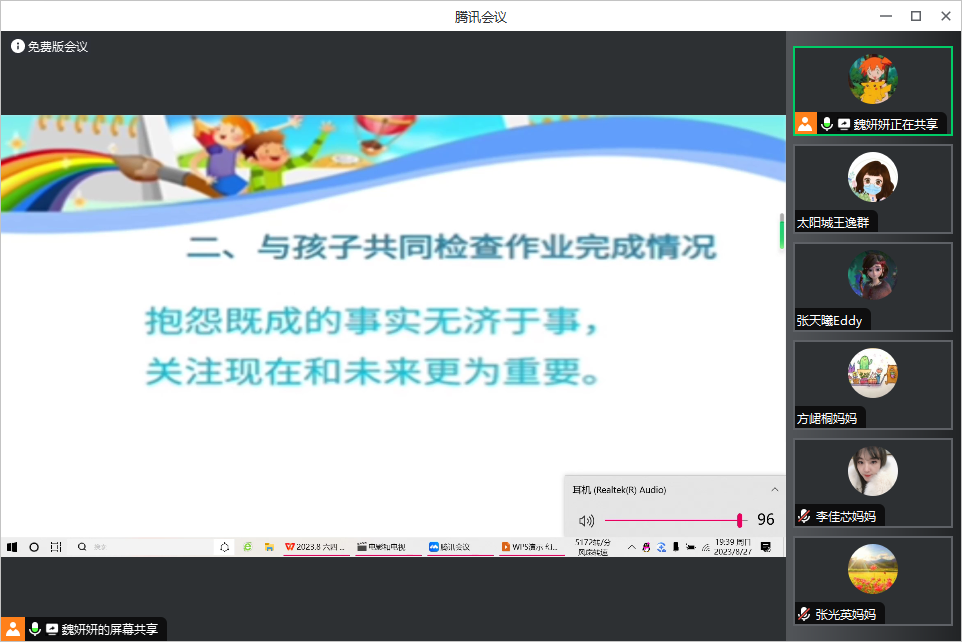Select 太阳城王逸群's avatar thumbnail

(872, 177)
